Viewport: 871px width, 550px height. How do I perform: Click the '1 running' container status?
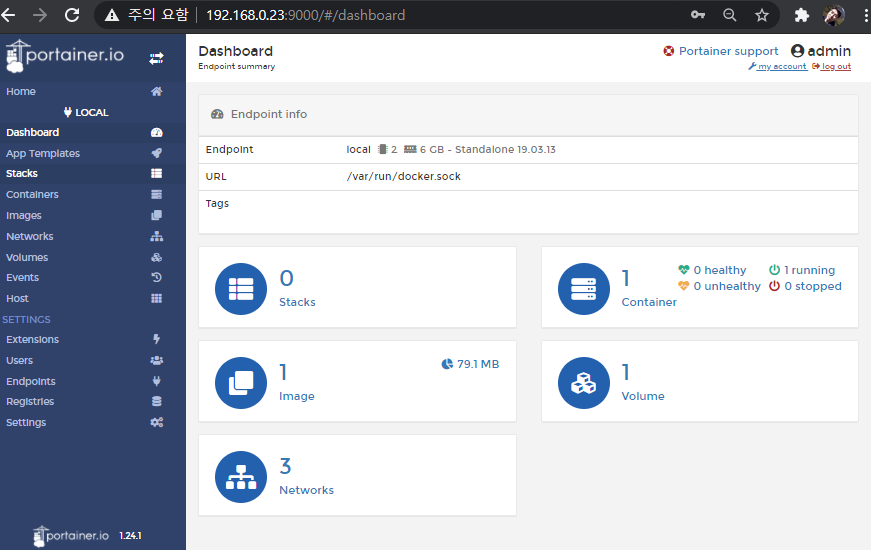pos(809,270)
